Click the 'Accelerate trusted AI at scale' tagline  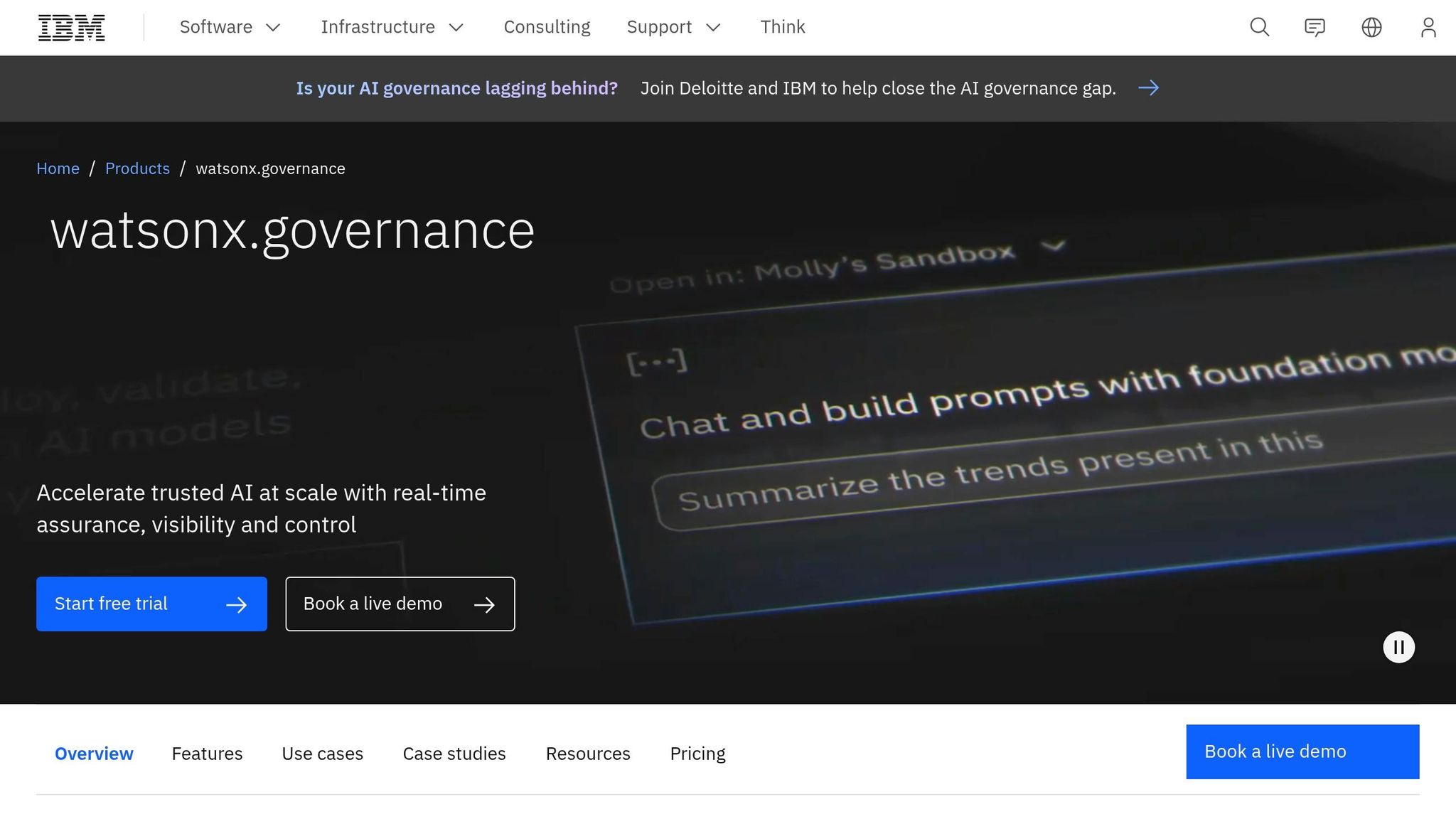[261, 508]
